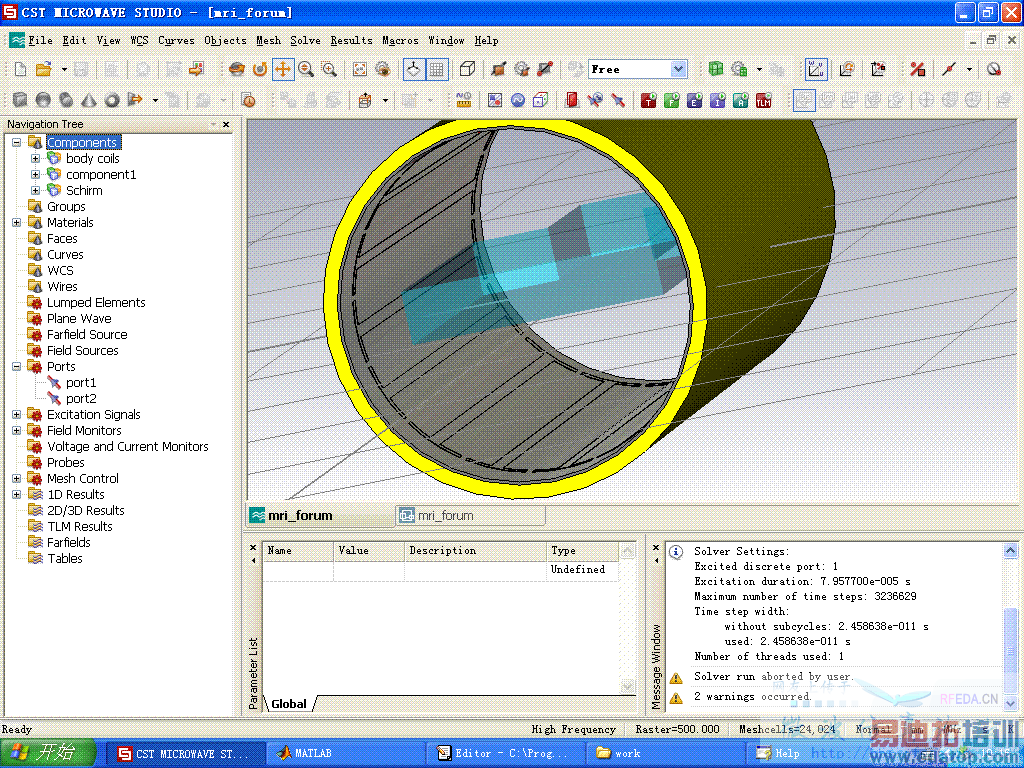Open the Solve menu
Viewport: 1024px width, 768px height.
(305, 40)
